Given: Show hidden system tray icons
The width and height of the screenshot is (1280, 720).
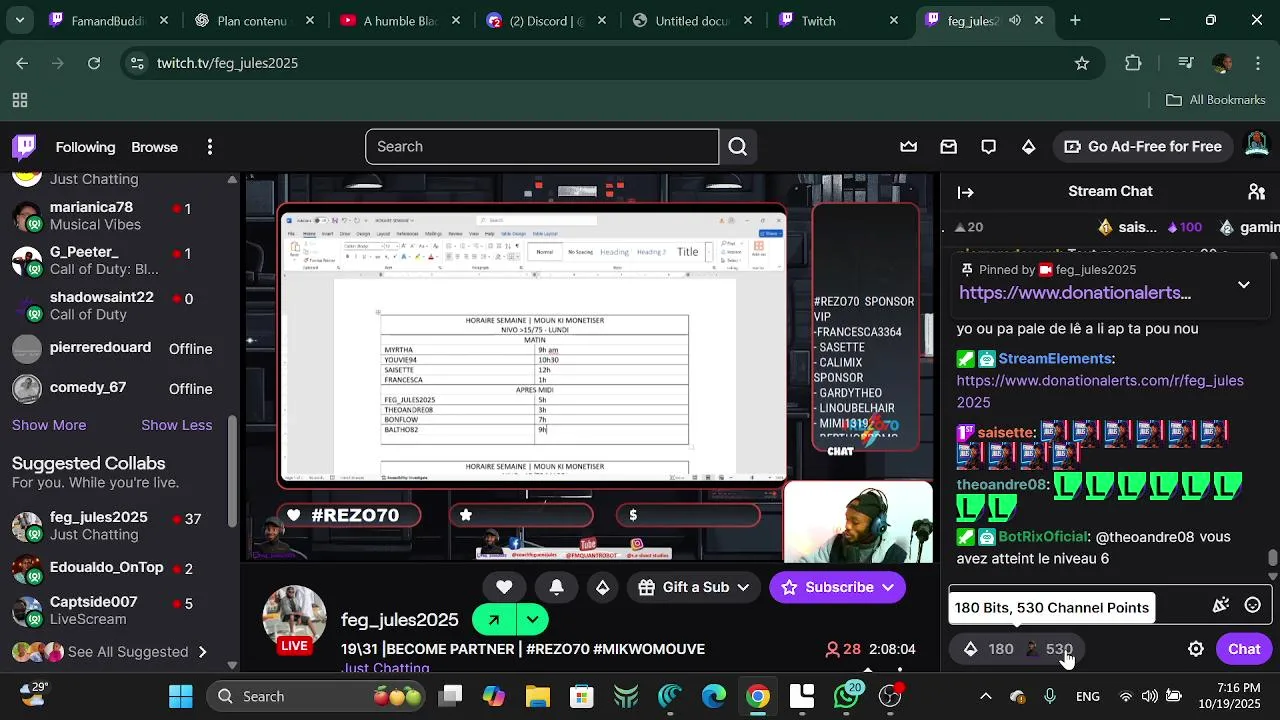Looking at the screenshot, I should [x=986, y=696].
